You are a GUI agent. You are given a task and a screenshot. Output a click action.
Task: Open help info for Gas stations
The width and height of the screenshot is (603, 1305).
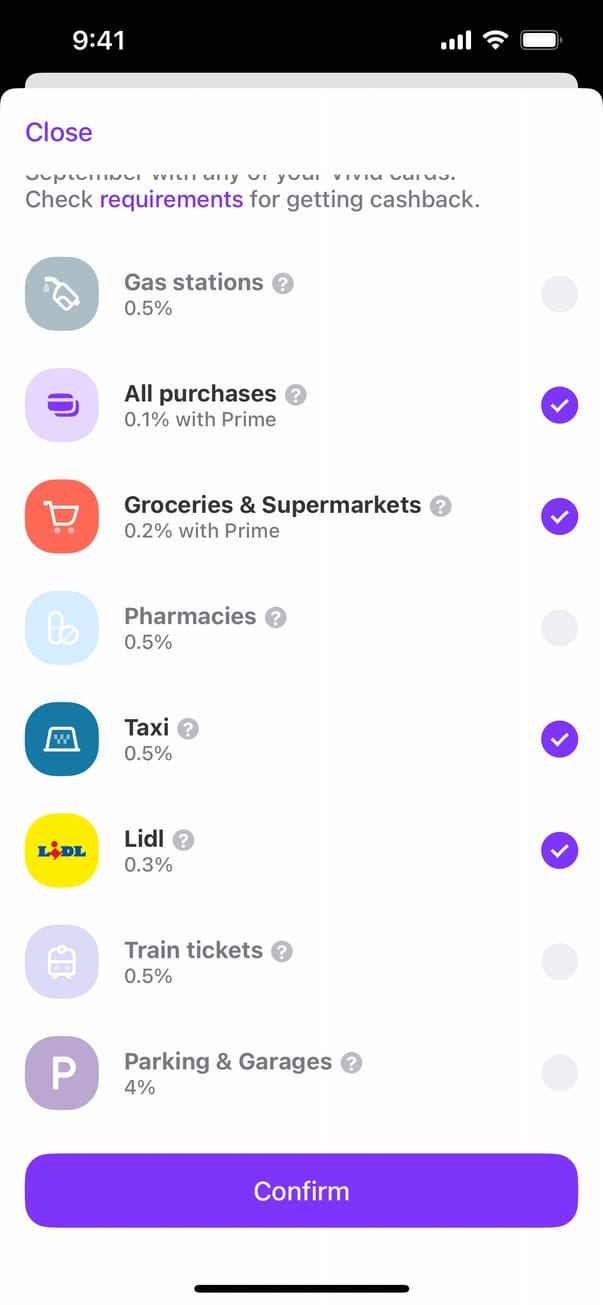click(283, 283)
